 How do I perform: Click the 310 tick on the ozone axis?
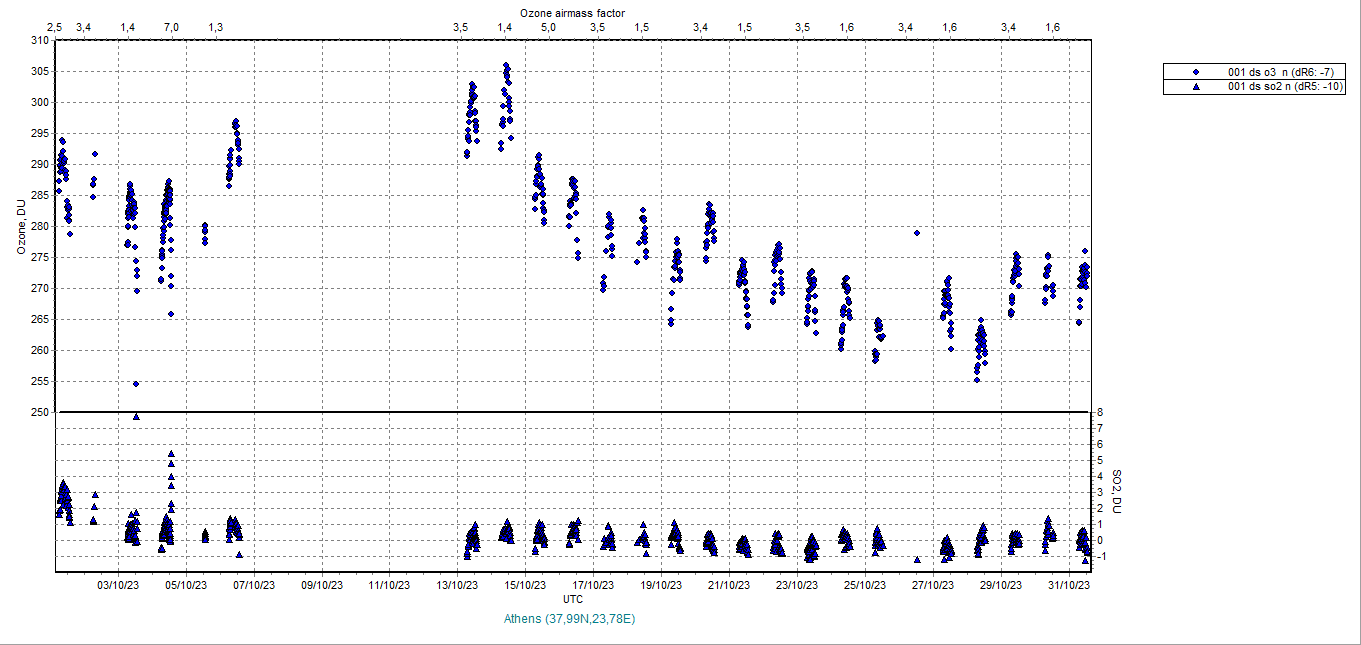pyautogui.click(x=39, y=40)
